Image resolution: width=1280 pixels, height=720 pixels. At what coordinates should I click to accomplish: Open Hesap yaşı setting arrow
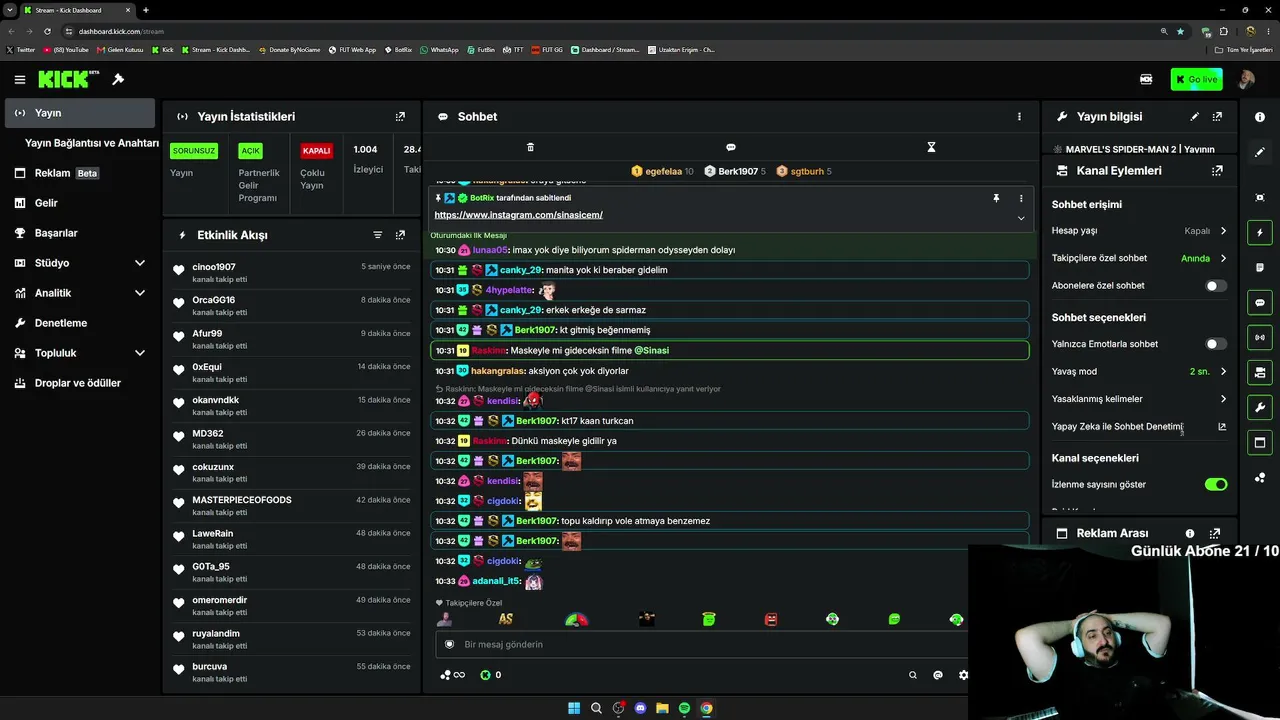point(1223,231)
